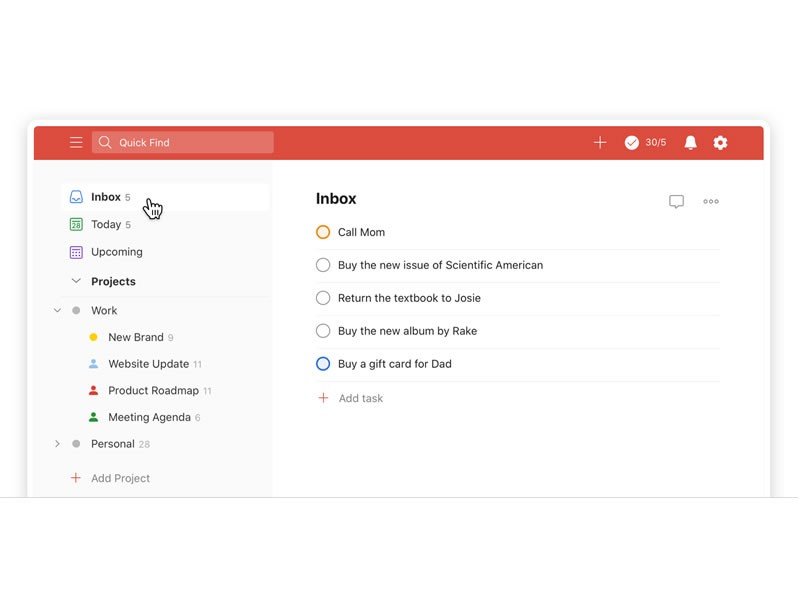The image size is (800, 600).
Task: Expand the Personal project
Action: click(57, 443)
